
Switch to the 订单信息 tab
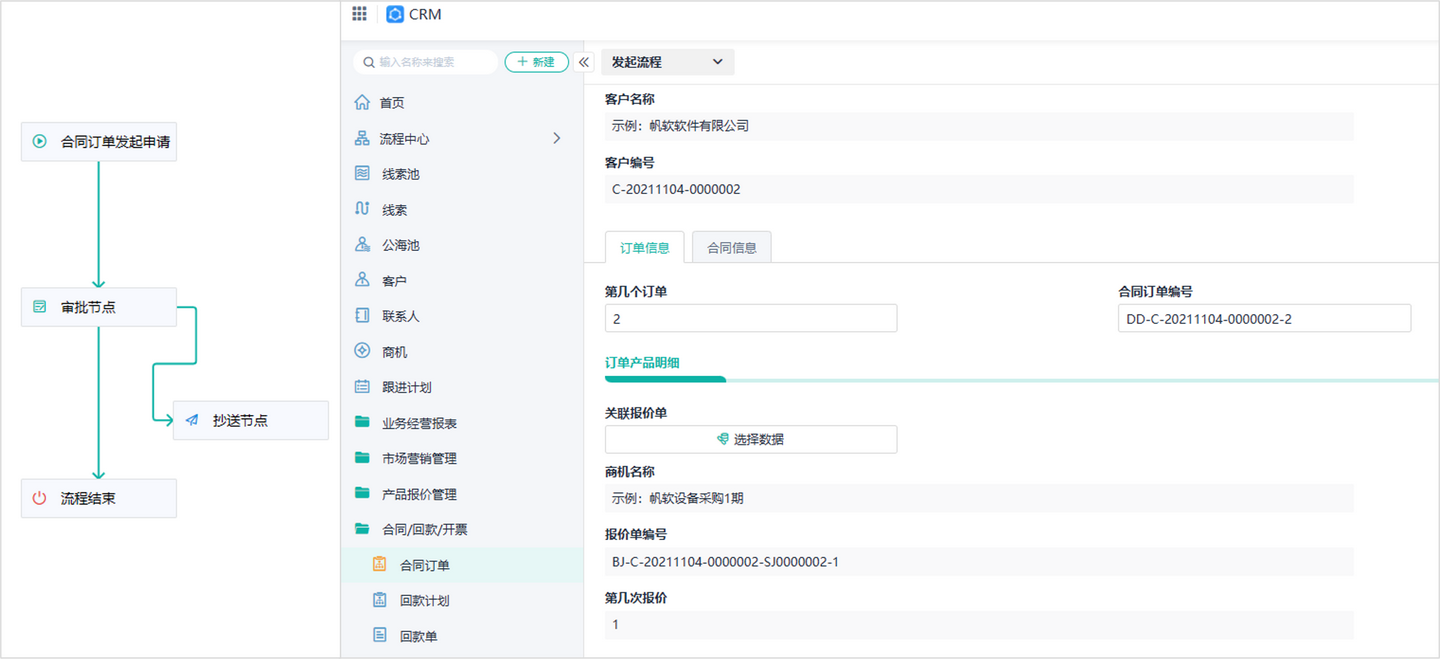click(644, 246)
